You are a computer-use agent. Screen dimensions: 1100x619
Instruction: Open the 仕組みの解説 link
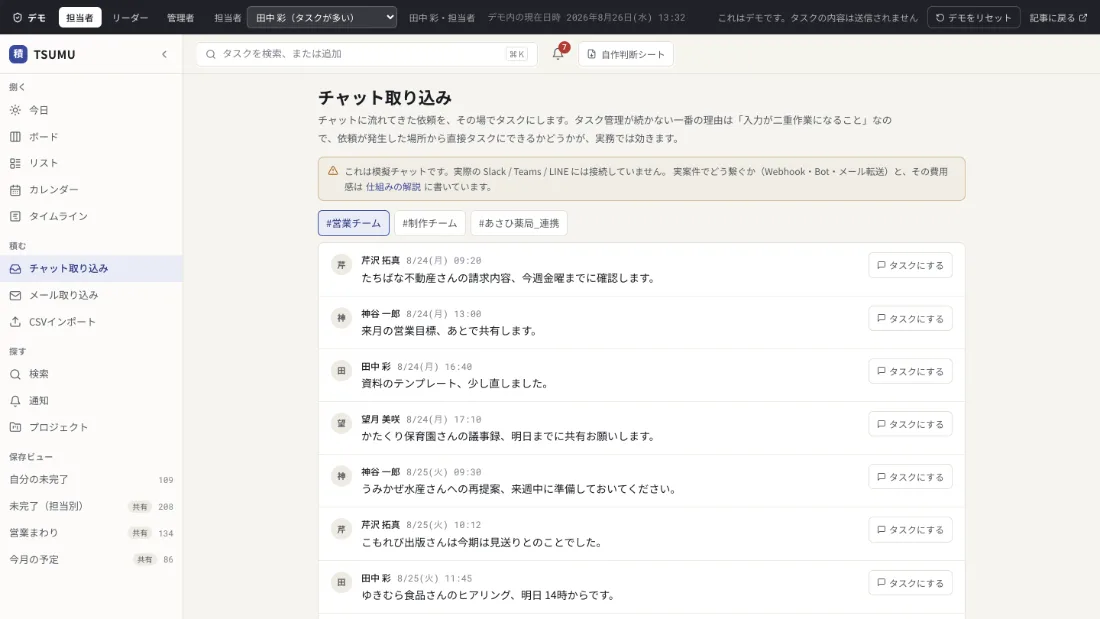pyautogui.click(x=393, y=187)
